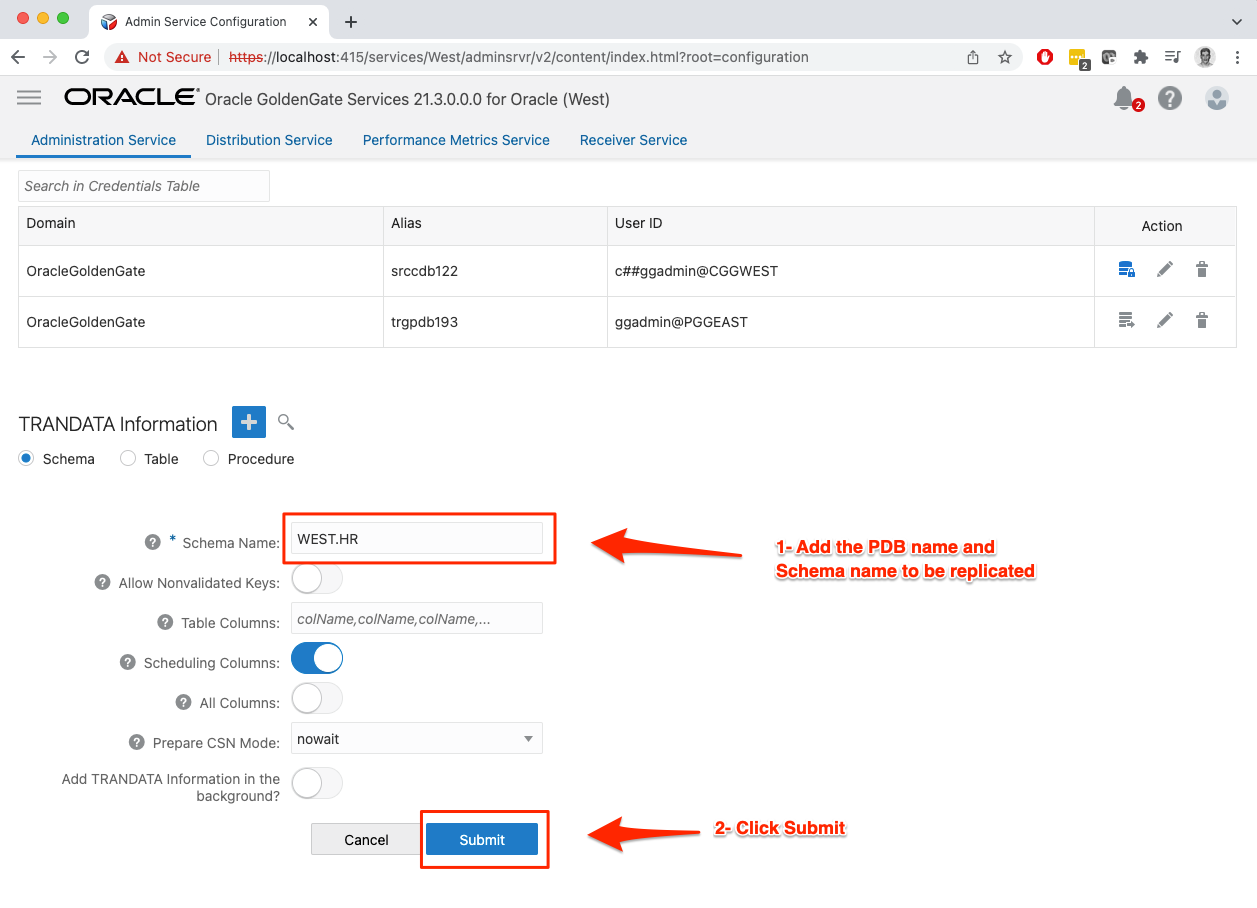The image size is (1257, 908).
Task: Enable the All Columns toggle
Action: point(316,698)
